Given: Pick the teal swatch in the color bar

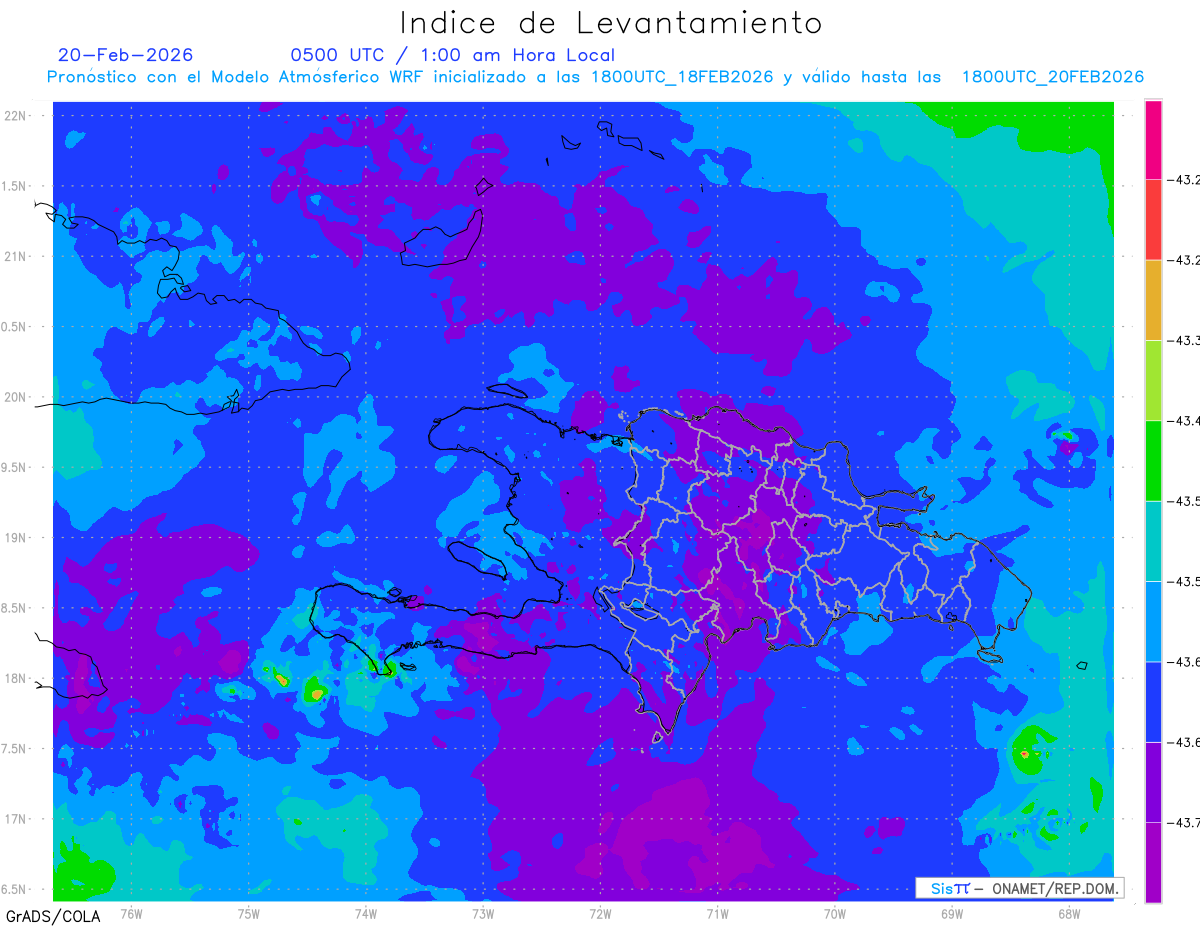Looking at the screenshot, I should click(x=1153, y=541).
